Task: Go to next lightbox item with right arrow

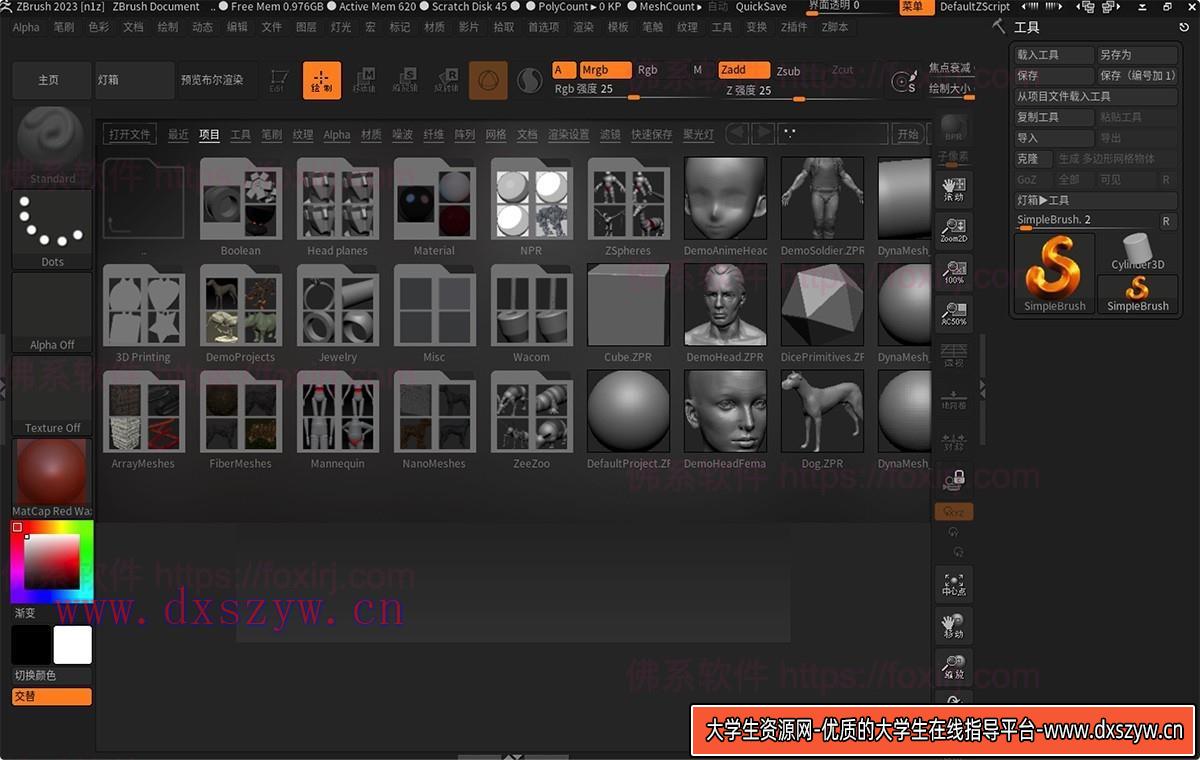Action: point(763,134)
